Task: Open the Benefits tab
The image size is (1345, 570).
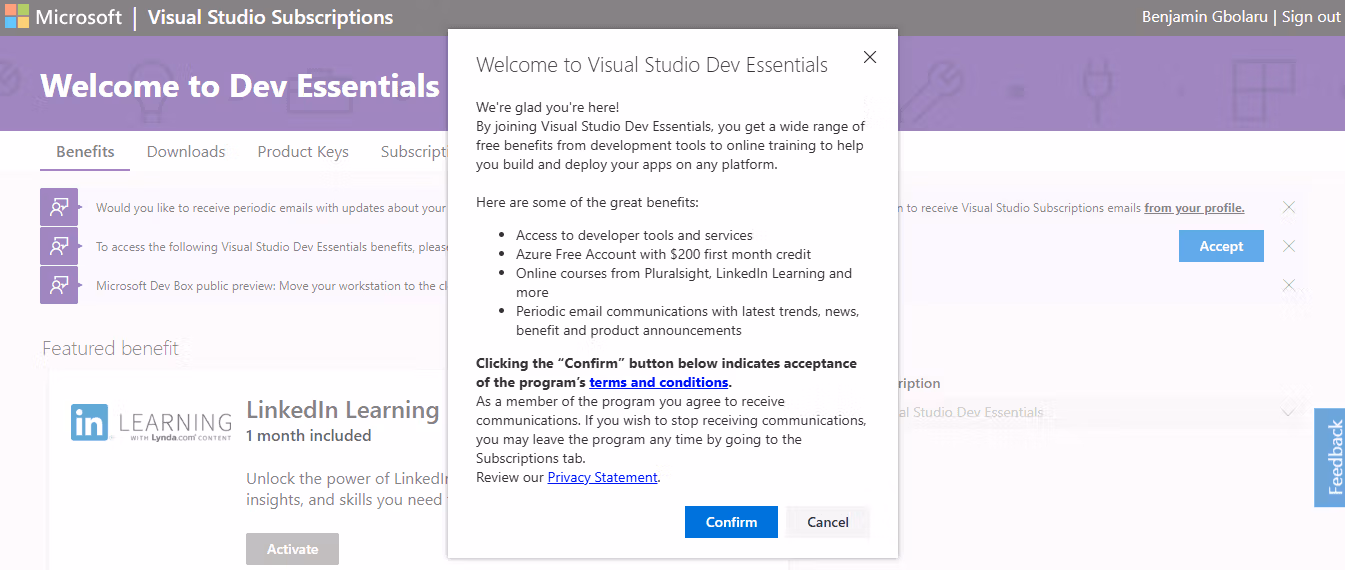Action: [x=85, y=152]
